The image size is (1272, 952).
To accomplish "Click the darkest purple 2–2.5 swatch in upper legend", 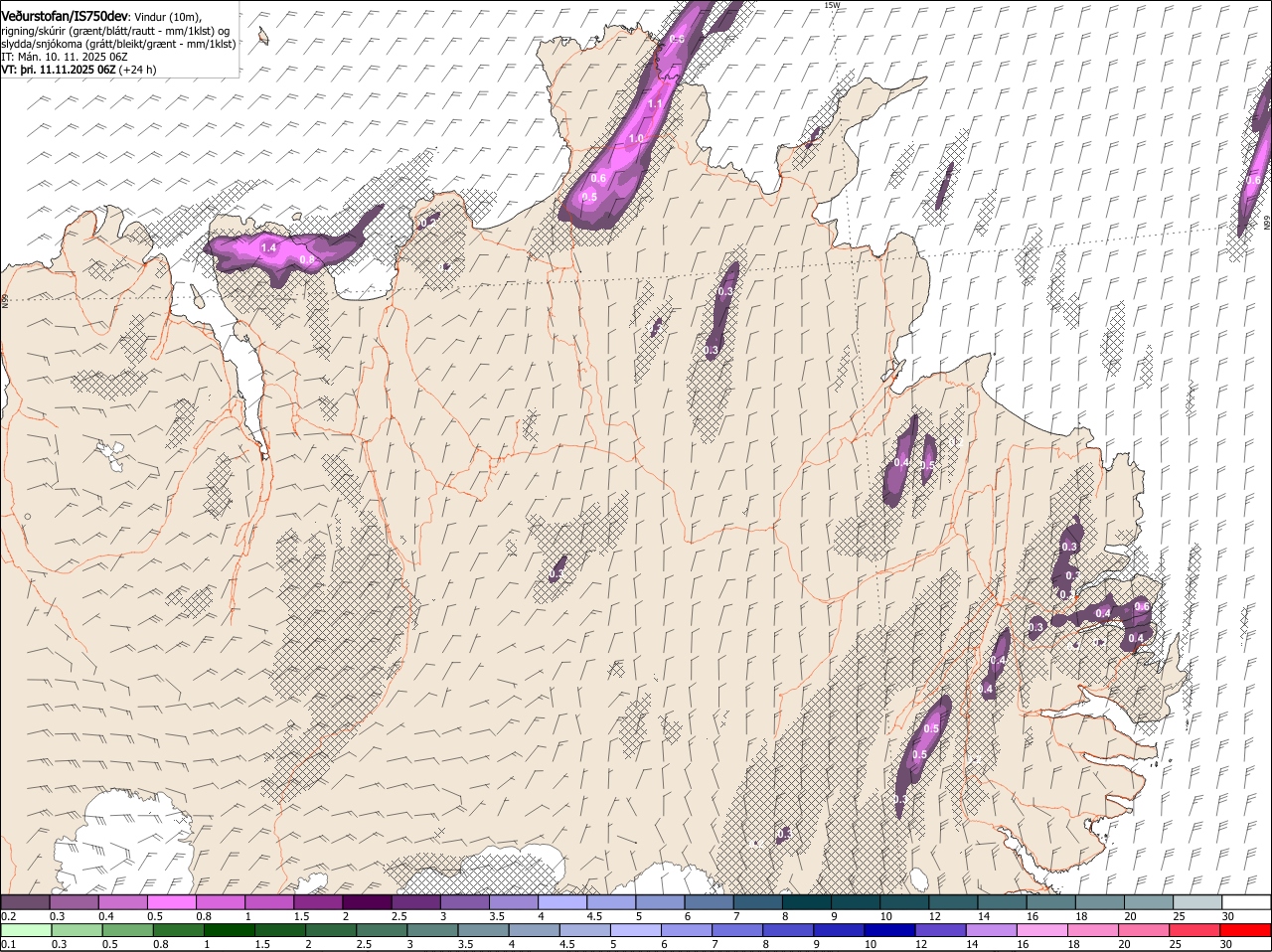I will pyautogui.click(x=369, y=902).
